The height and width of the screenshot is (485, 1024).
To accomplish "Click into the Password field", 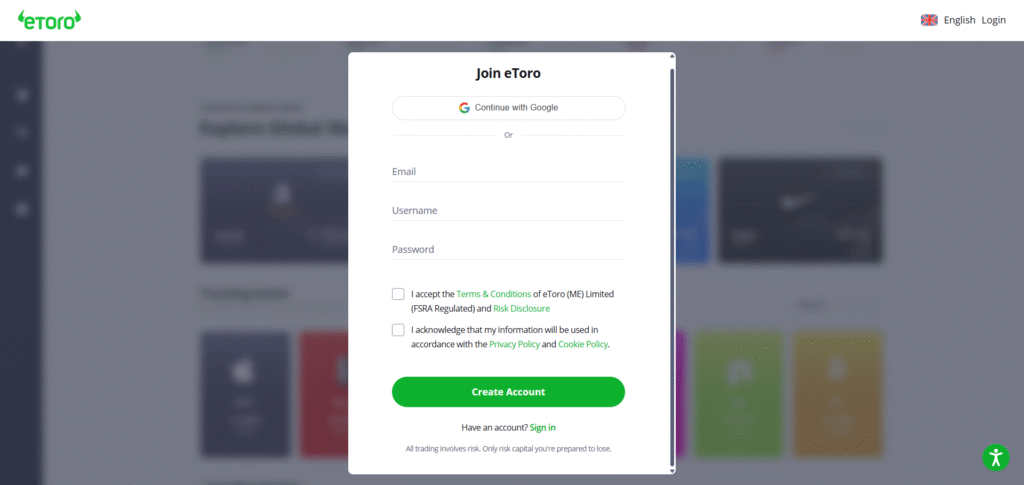I will pos(508,250).
